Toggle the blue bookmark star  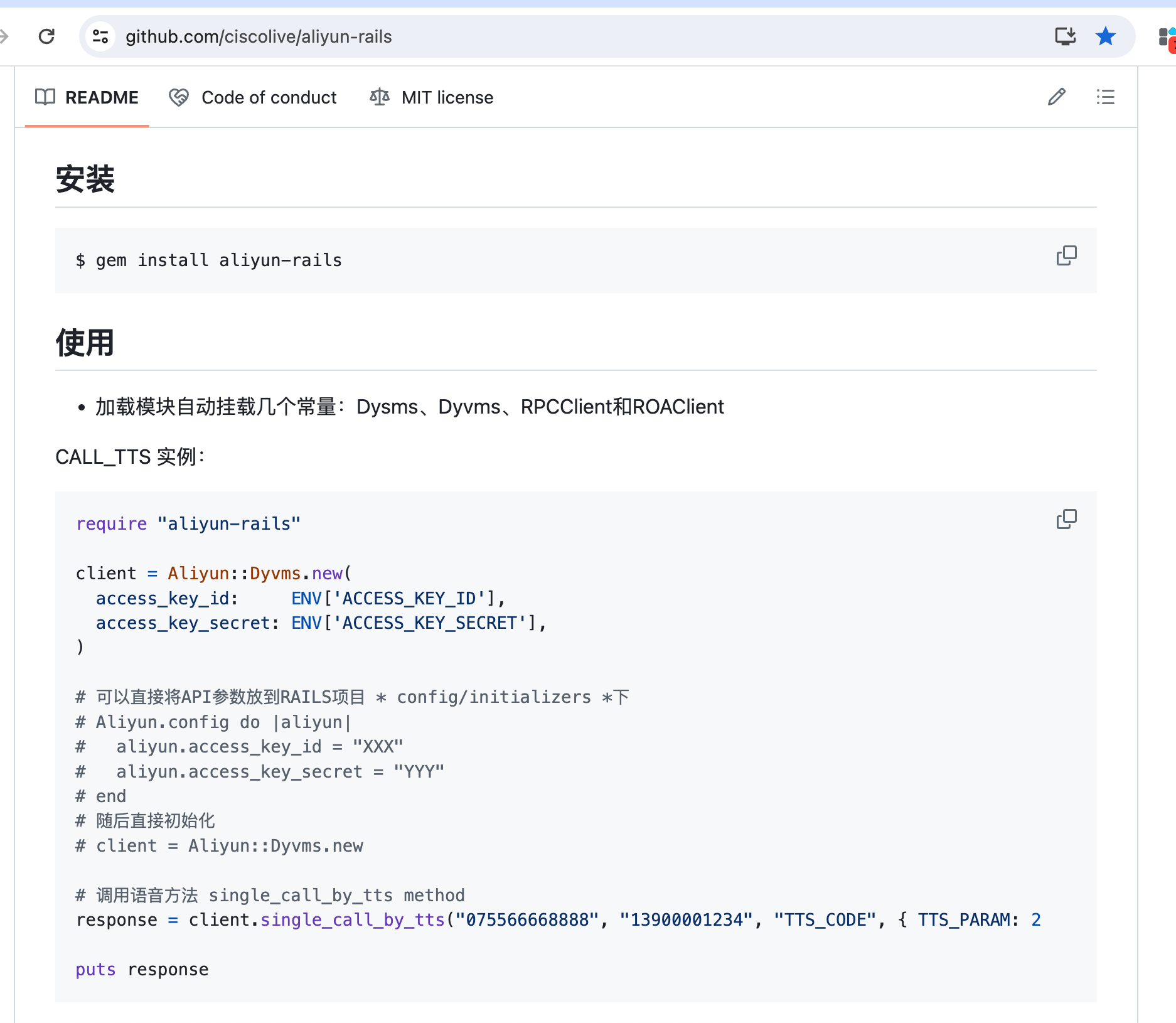(1105, 36)
